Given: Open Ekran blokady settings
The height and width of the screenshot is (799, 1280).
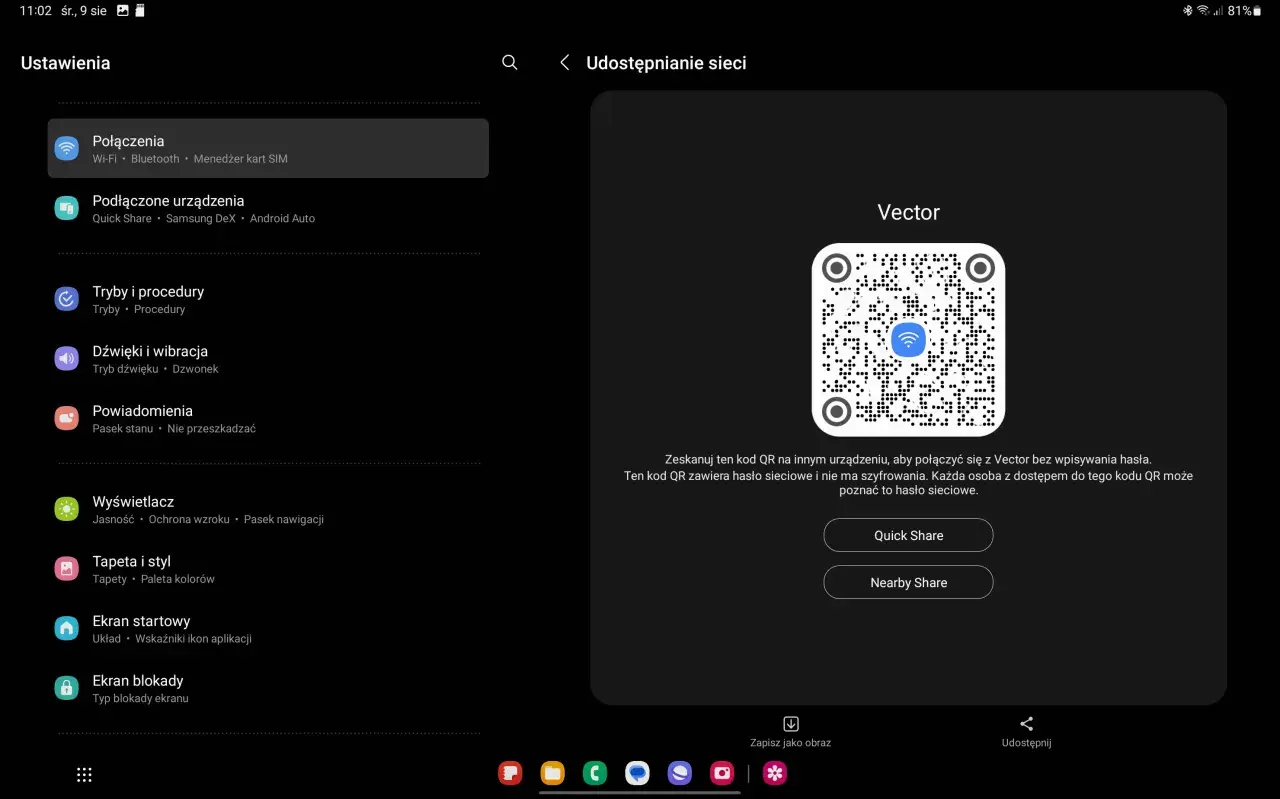Looking at the screenshot, I should tap(268, 688).
